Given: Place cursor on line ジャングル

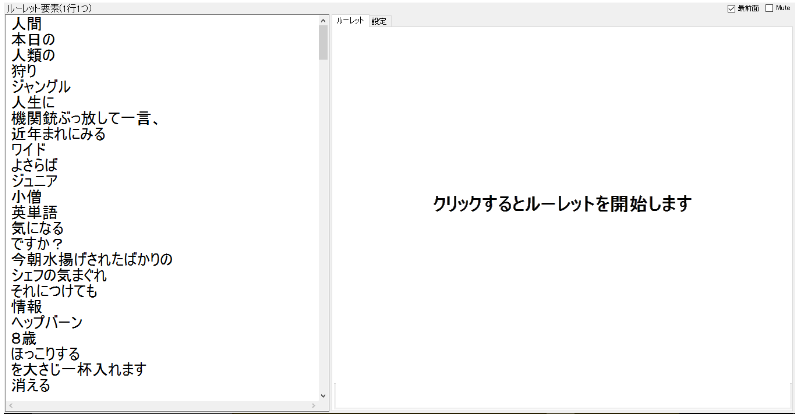Looking at the screenshot, I should pos(41,87).
